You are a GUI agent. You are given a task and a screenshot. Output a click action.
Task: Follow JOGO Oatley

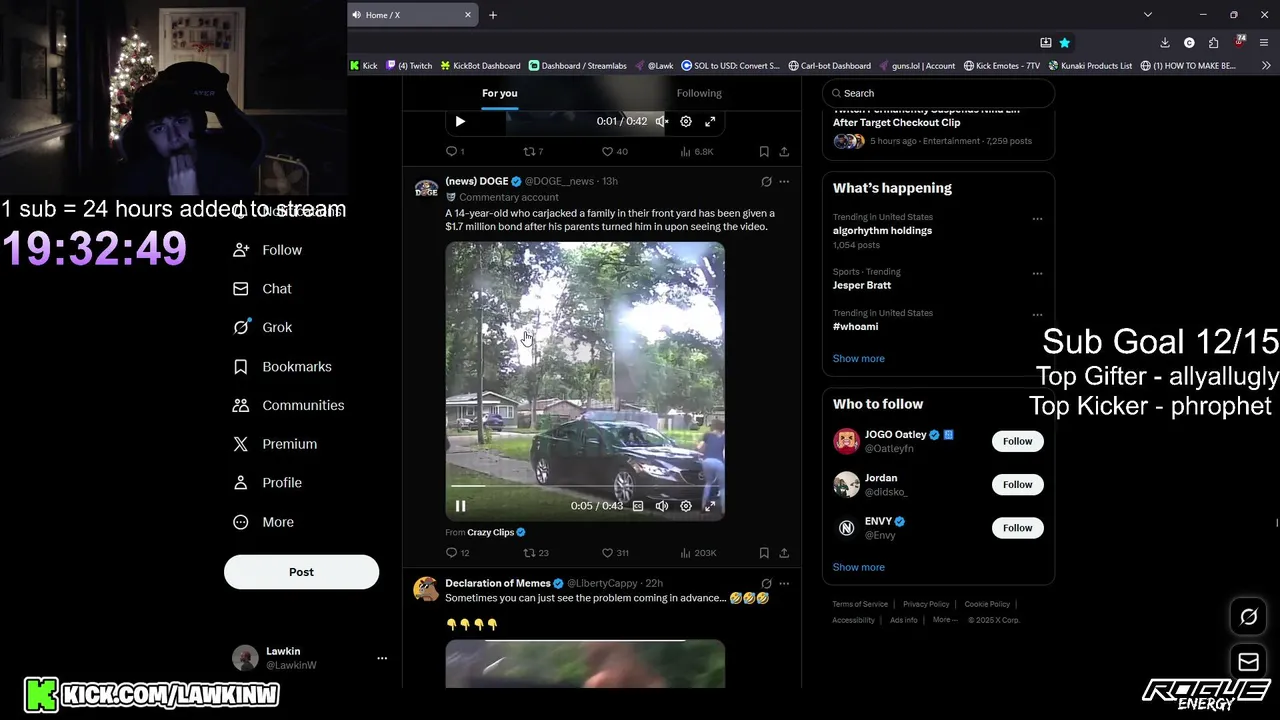pyautogui.click(x=1017, y=441)
